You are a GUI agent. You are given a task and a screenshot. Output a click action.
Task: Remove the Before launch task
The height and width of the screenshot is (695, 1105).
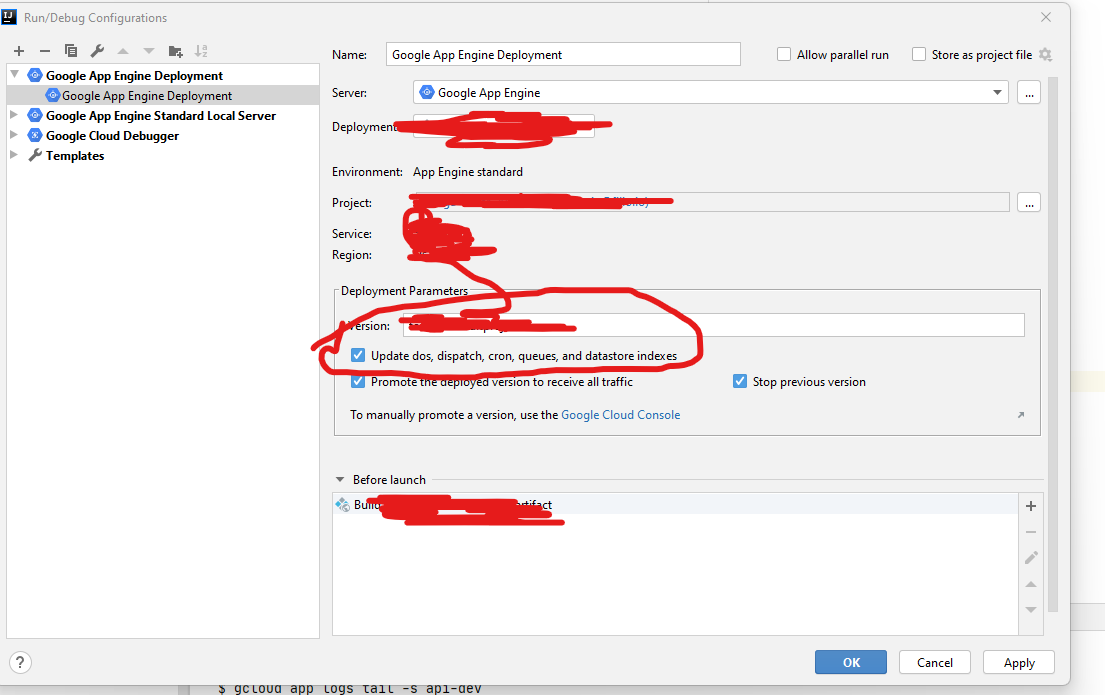pyautogui.click(x=1031, y=532)
